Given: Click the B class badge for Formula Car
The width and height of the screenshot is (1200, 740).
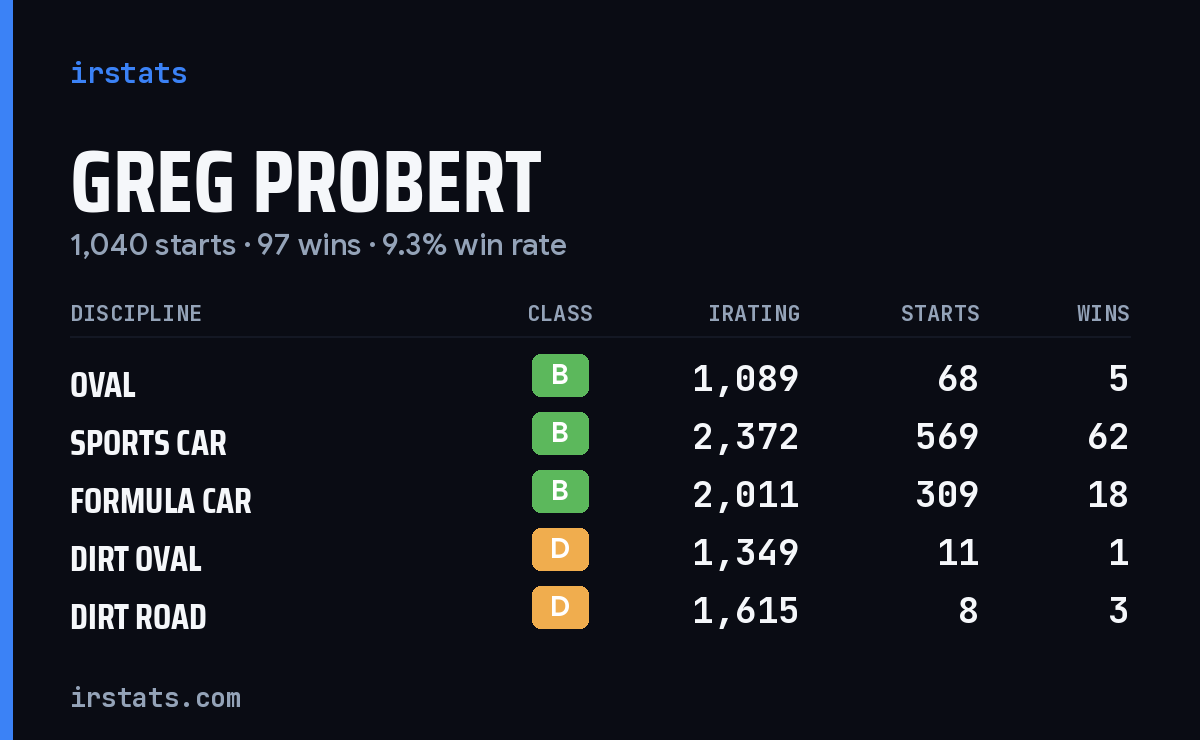Looking at the screenshot, I should (560, 492).
